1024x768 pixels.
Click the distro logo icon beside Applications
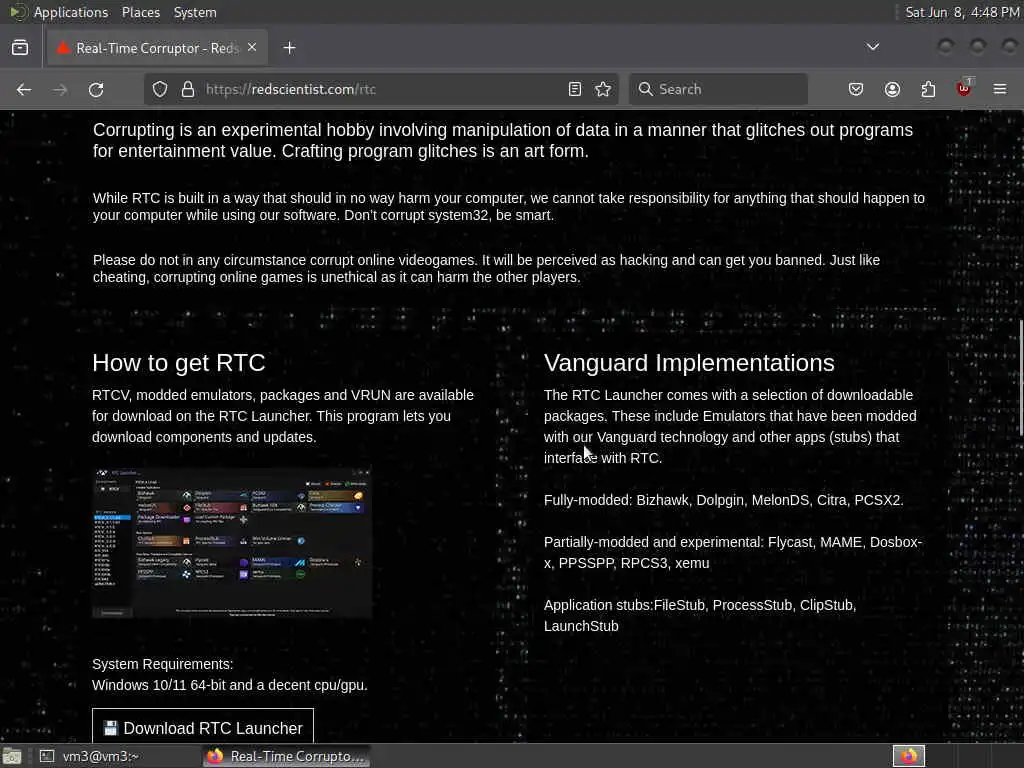click(x=18, y=12)
